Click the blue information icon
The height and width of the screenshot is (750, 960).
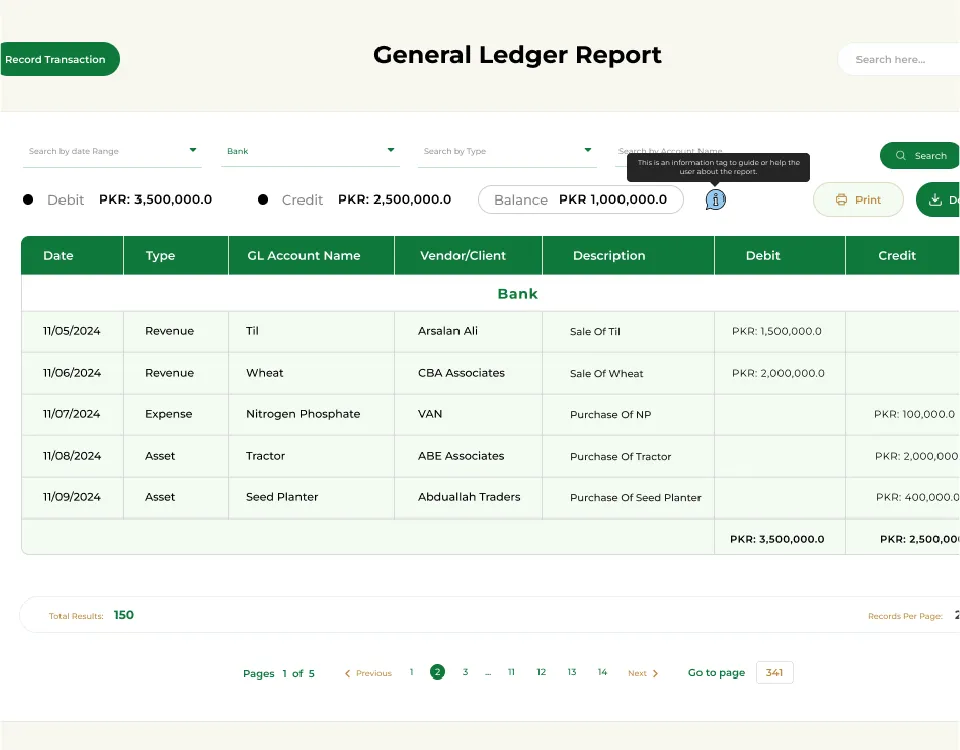click(x=715, y=200)
